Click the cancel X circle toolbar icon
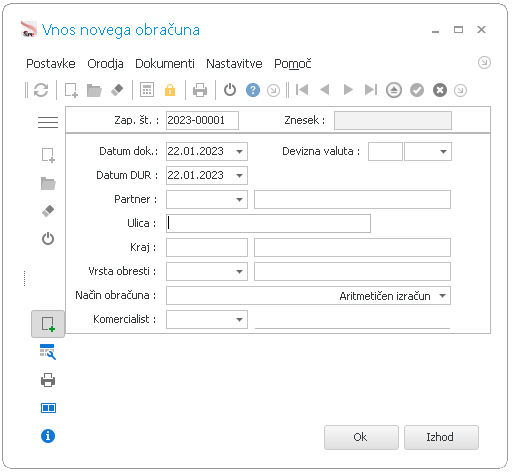This screenshot has width=512, height=474. click(440, 90)
